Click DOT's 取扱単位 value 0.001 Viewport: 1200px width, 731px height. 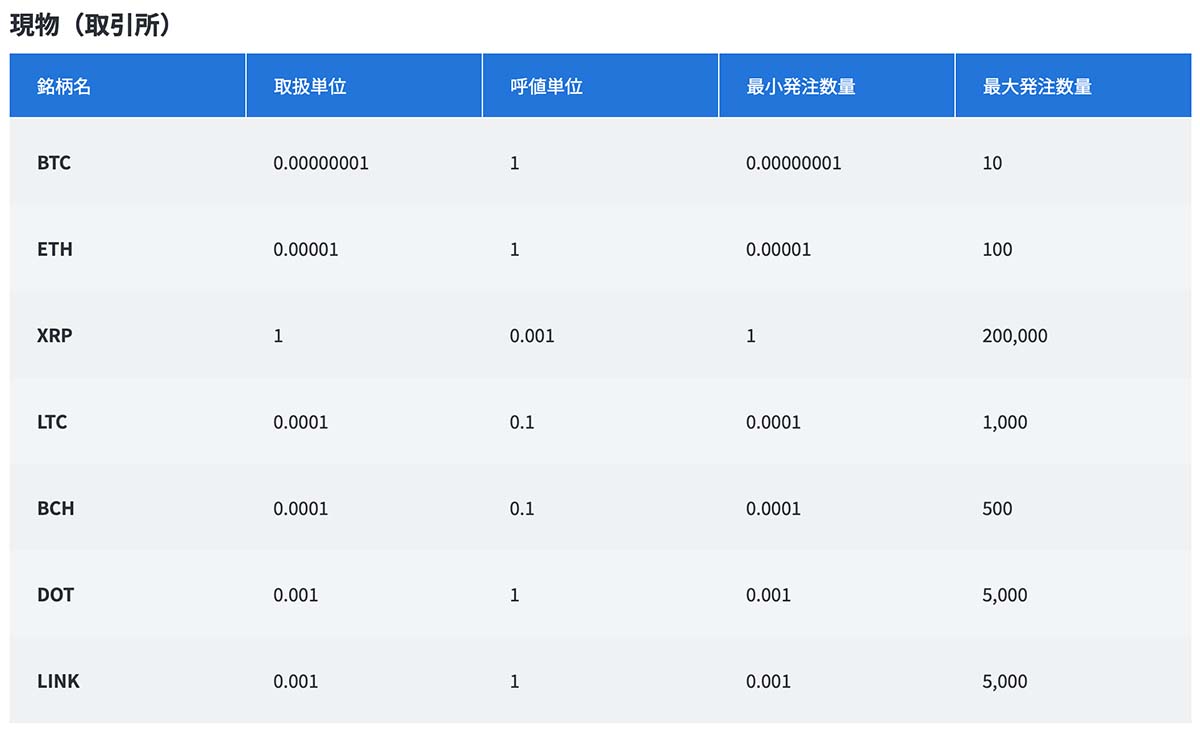coord(296,595)
